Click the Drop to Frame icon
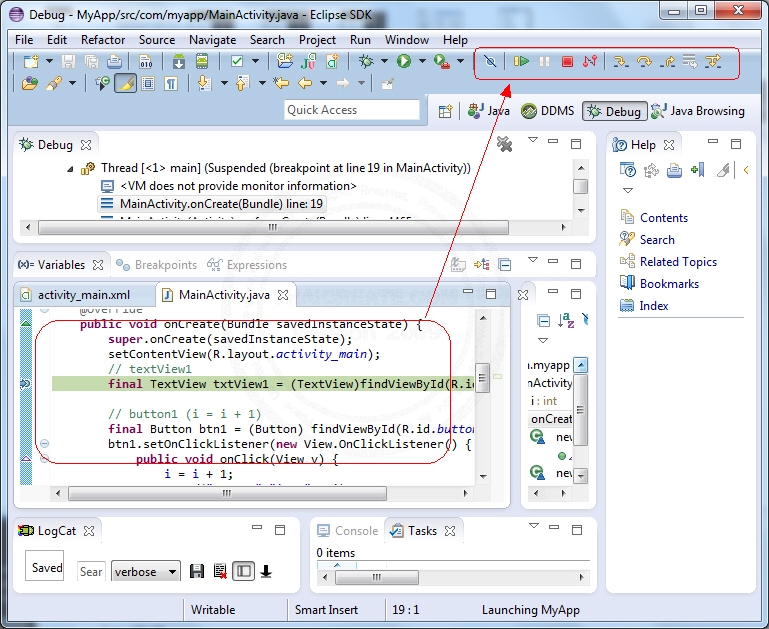769x629 pixels. [x=690, y=61]
